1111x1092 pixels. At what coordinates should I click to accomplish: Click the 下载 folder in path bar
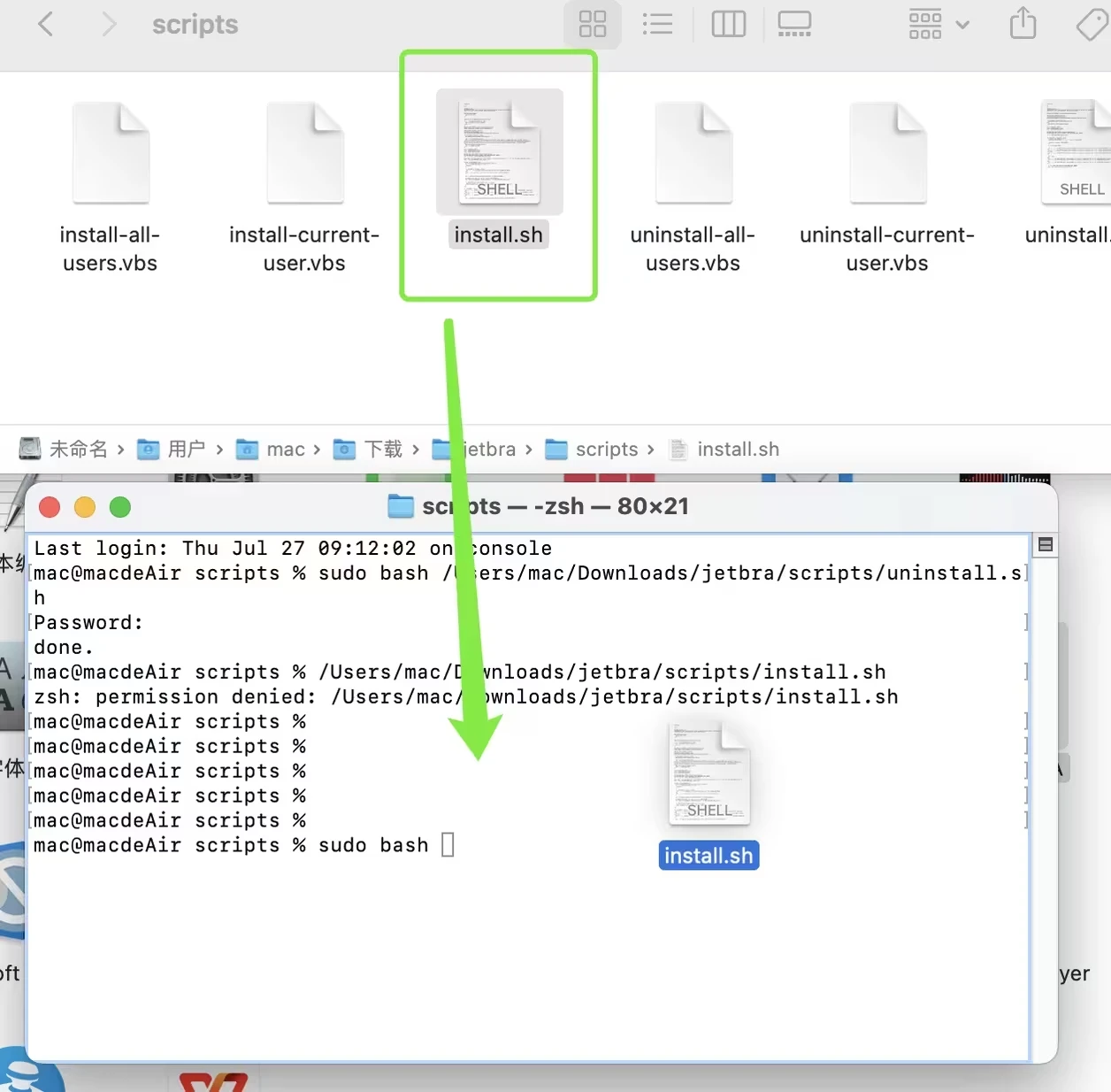(x=368, y=449)
